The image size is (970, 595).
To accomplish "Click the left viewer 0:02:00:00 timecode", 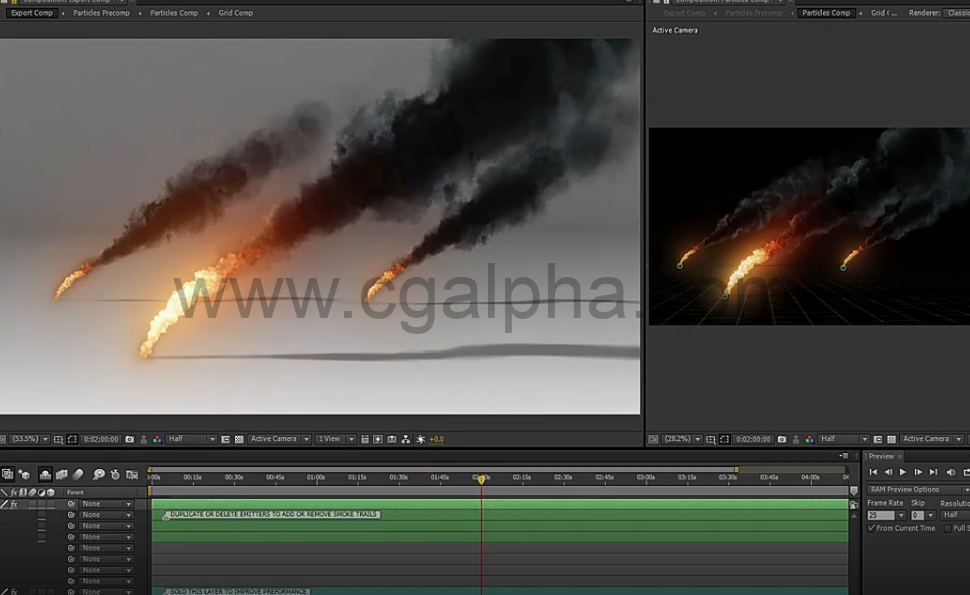I will click(x=101, y=439).
